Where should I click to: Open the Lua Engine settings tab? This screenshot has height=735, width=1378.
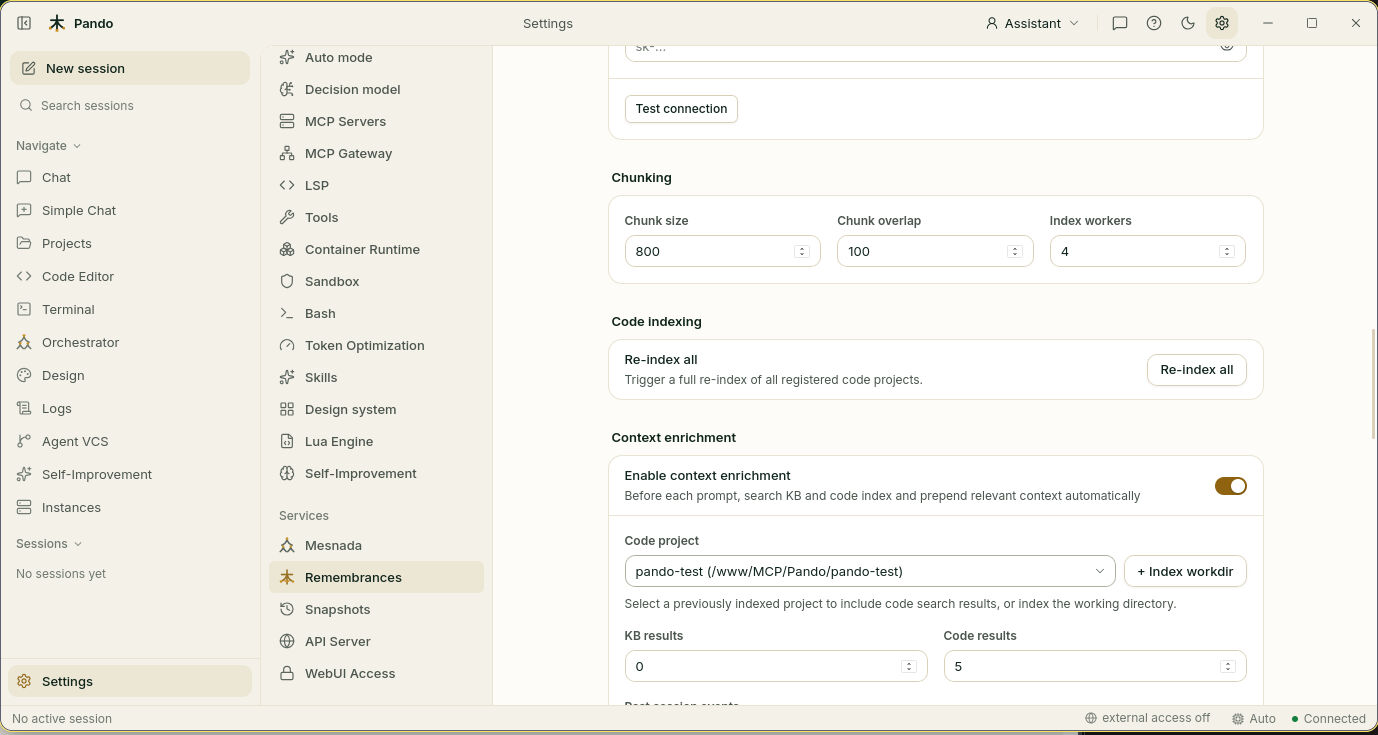point(376,441)
